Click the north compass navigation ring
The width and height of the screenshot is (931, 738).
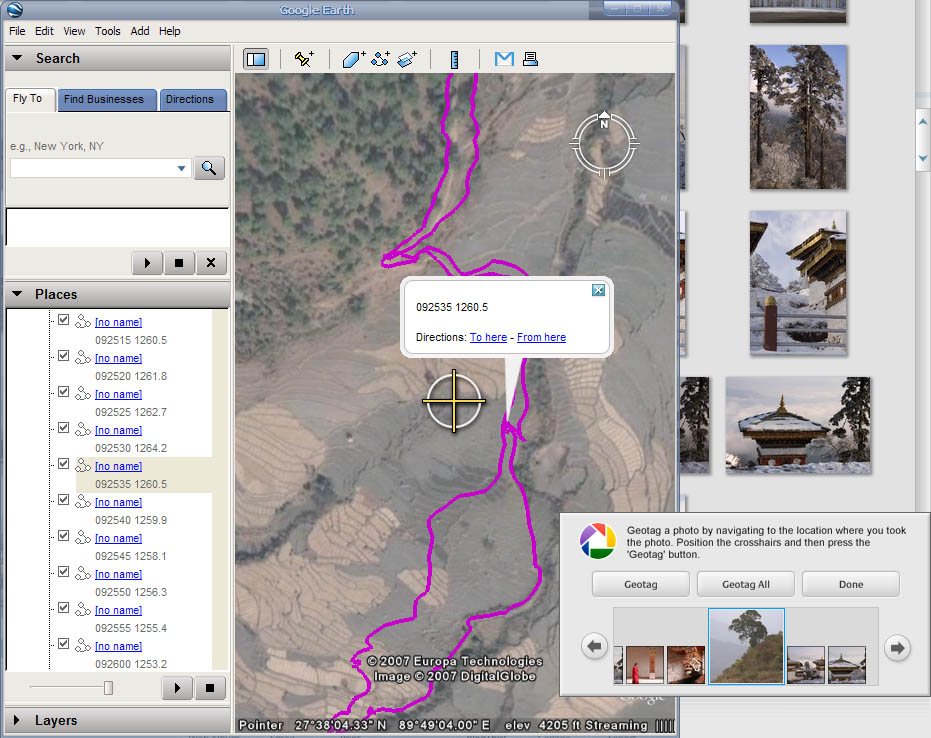[604, 144]
